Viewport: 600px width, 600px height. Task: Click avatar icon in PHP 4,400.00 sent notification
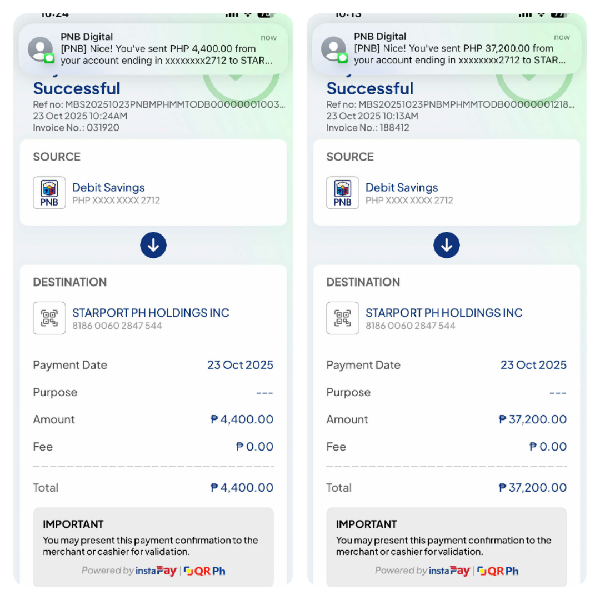[x=41, y=49]
